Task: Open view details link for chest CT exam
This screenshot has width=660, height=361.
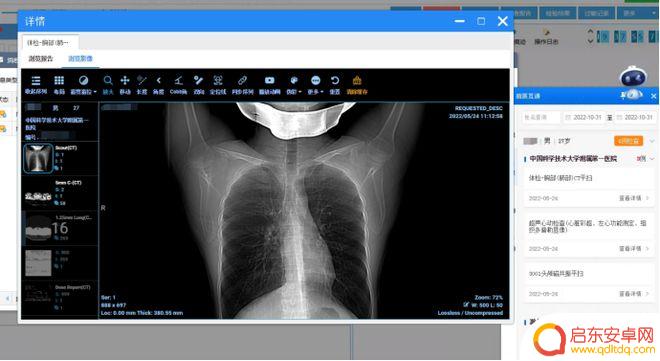Action: (x=633, y=198)
